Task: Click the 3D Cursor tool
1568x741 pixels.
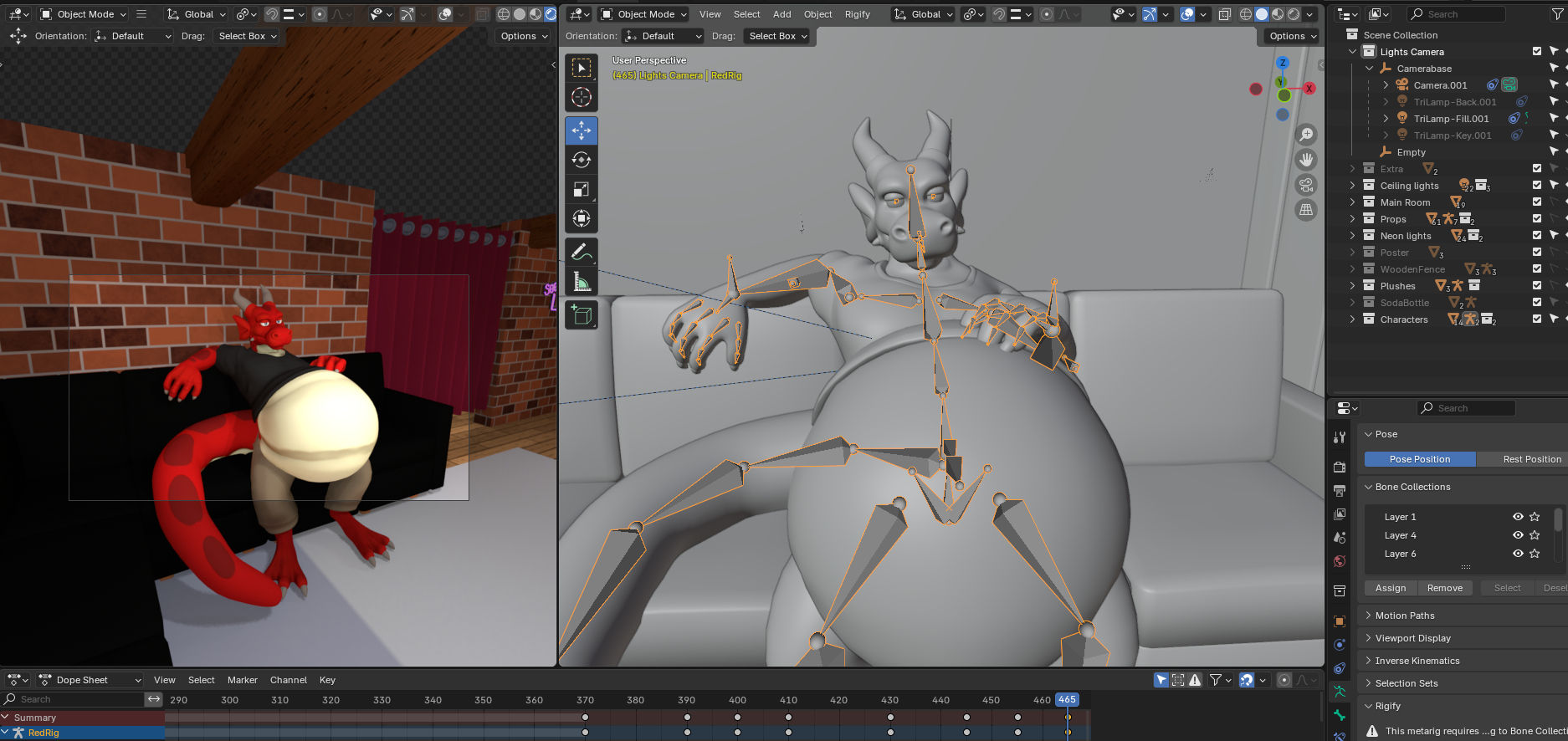Action: tap(582, 97)
